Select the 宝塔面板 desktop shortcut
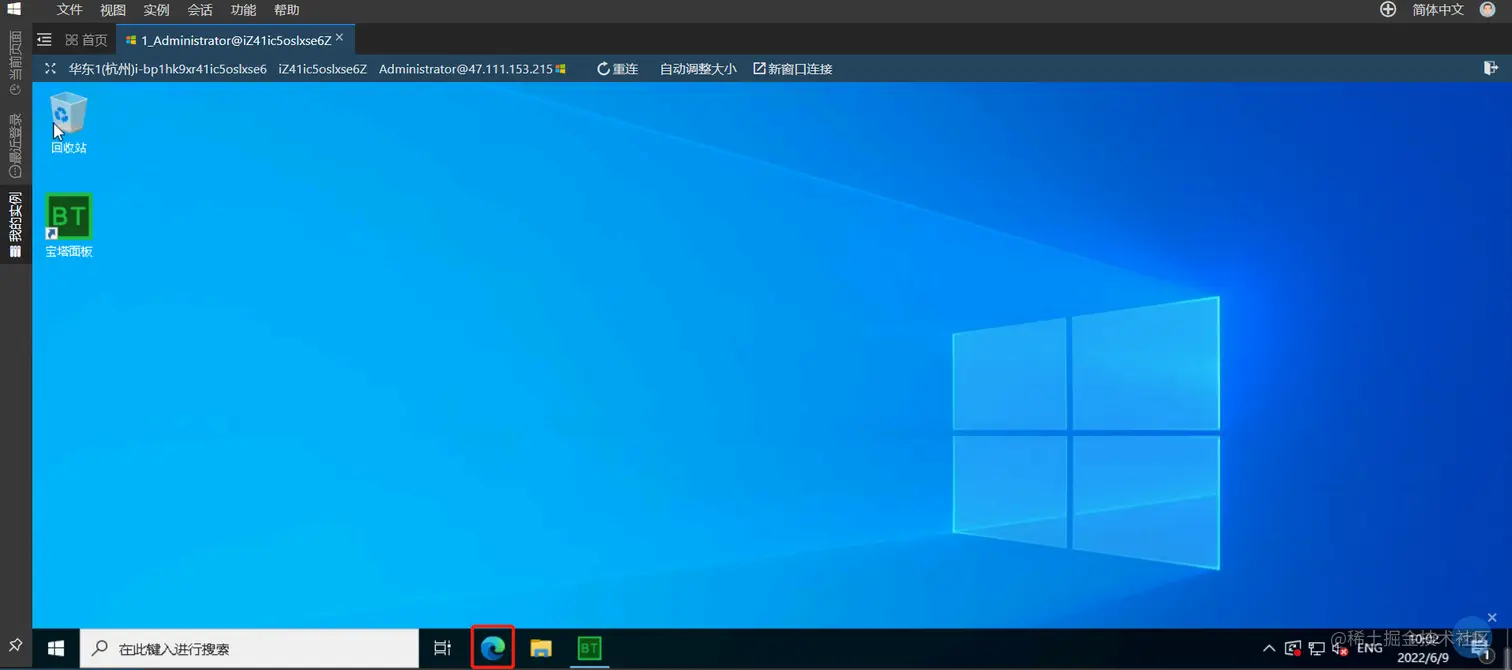 tap(69, 226)
